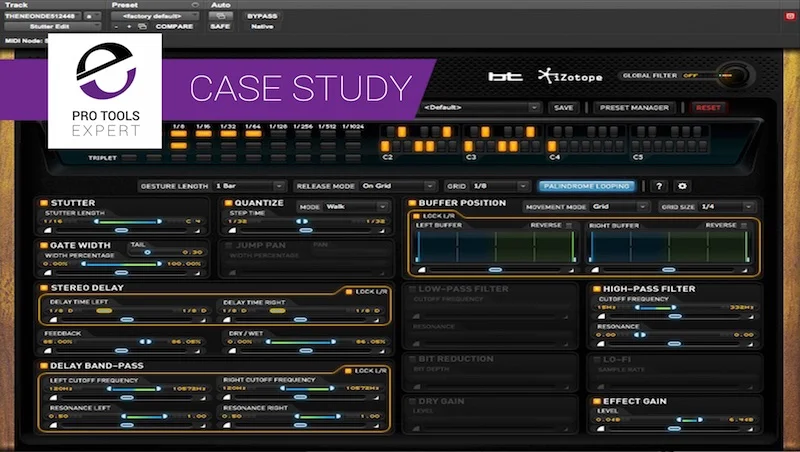The height and width of the screenshot is (452, 800).
Task: Click the red target icon in plugin header
Action: [x=790, y=16]
